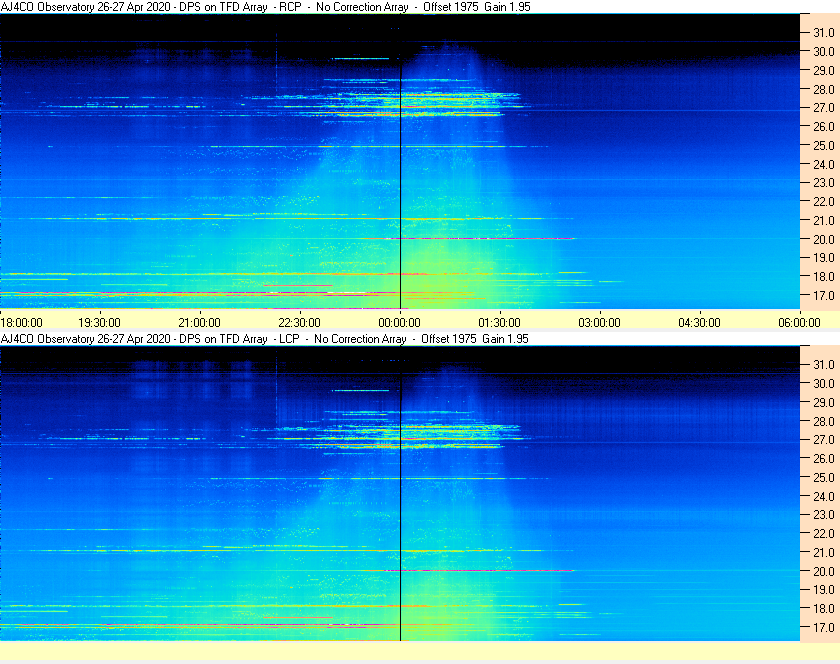The image size is (840, 664).
Task: Click the 30.0 frequency label in RCP panel
Action: 824,51
